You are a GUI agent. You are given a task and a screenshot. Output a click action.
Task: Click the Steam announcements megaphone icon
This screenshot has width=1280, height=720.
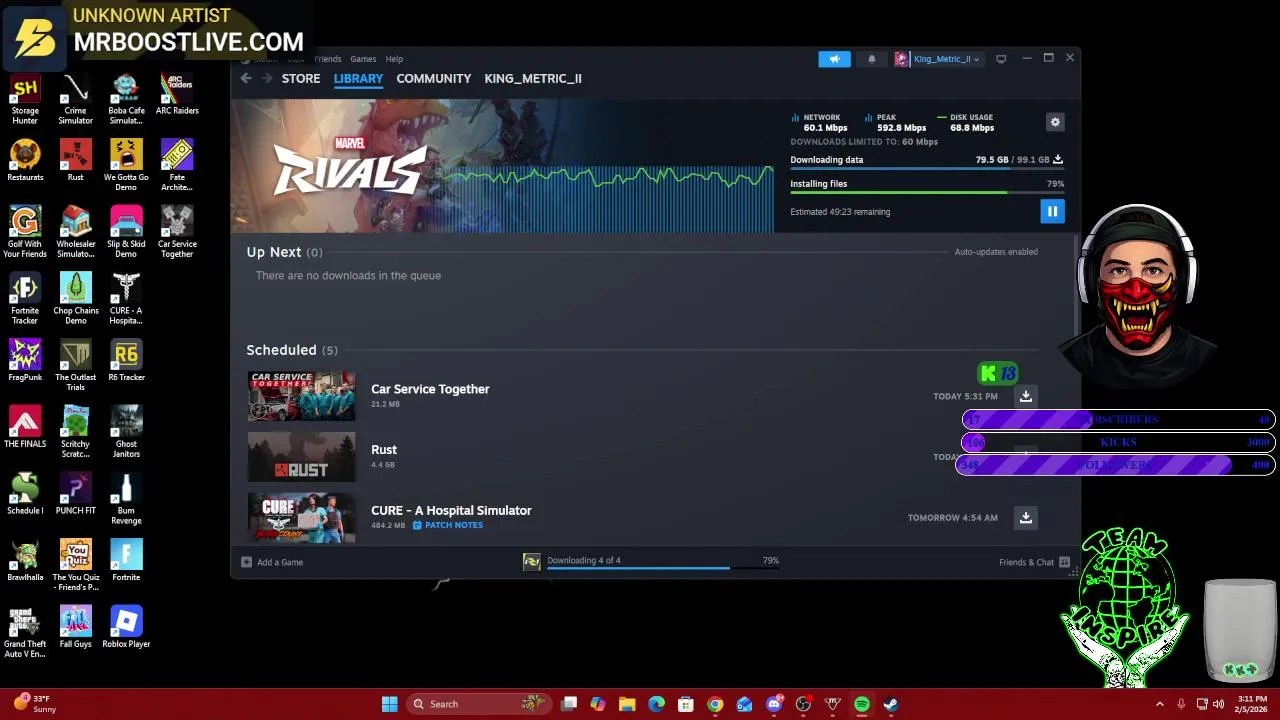[x=834, y=59]
